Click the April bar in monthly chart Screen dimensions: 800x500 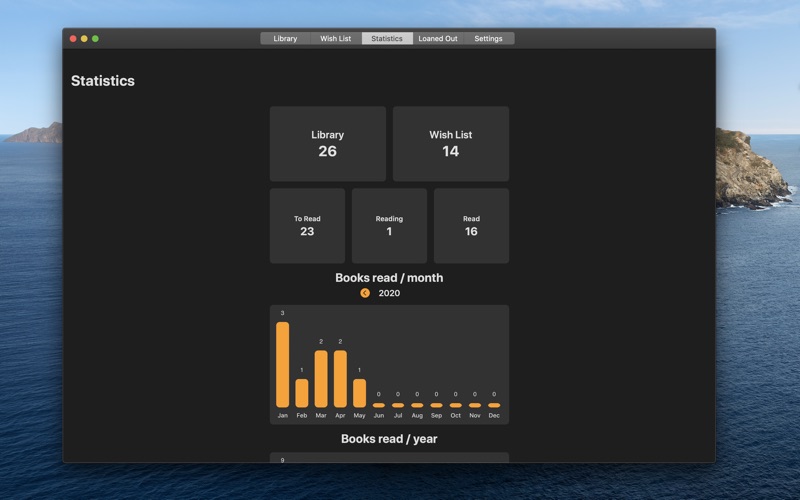(x=340, y=379)
